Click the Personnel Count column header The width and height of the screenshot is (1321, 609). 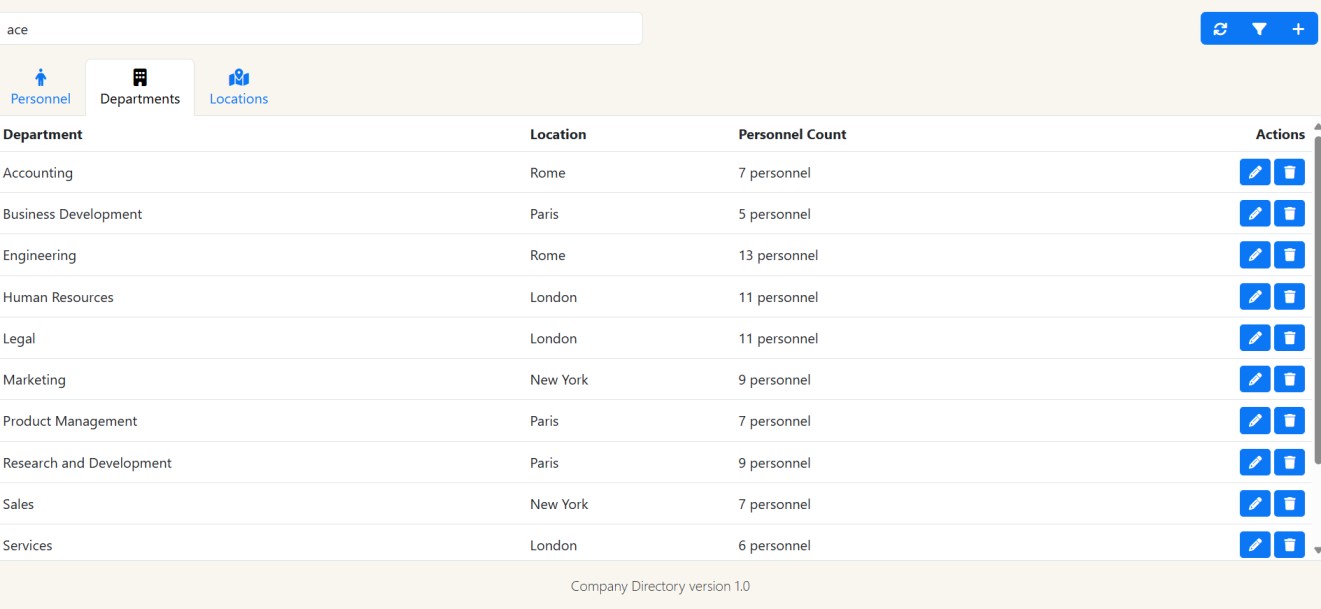(792, 133)
